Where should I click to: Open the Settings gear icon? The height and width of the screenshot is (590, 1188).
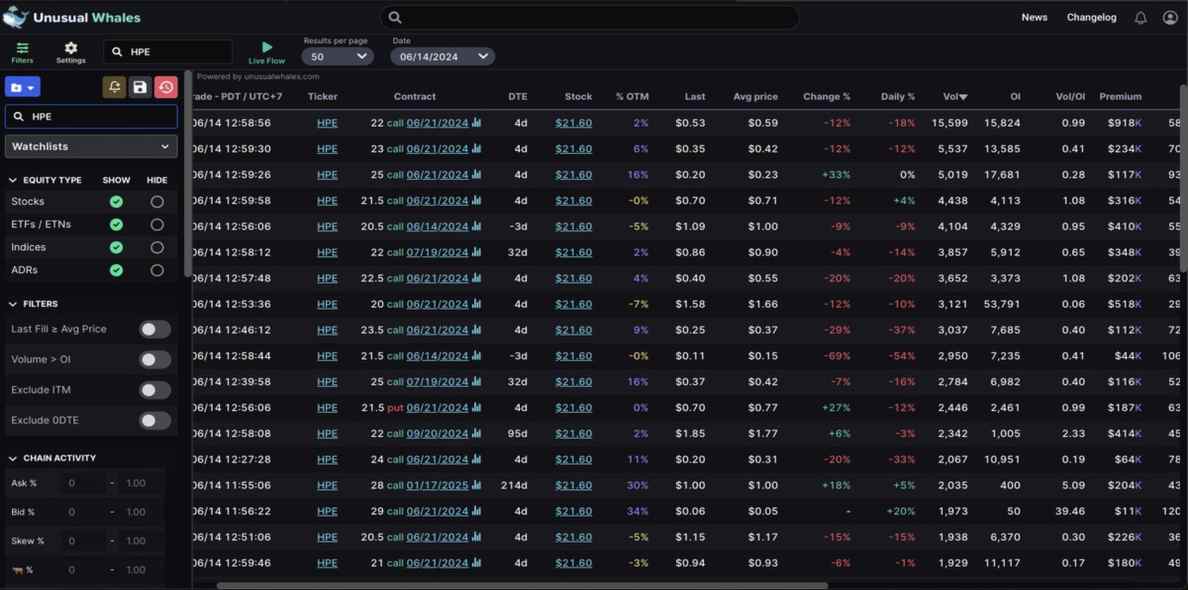click(x=70, y=52)
